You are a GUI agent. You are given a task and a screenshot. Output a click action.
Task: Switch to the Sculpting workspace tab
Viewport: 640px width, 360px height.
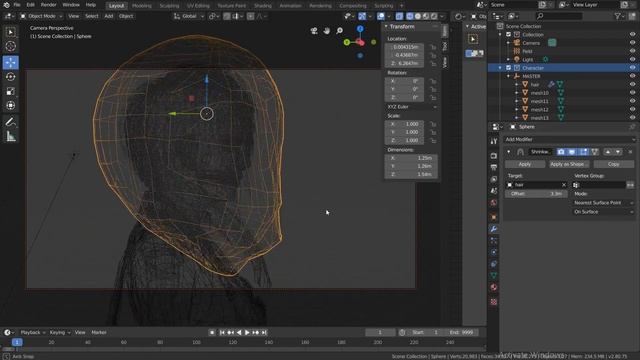(169, 6)
